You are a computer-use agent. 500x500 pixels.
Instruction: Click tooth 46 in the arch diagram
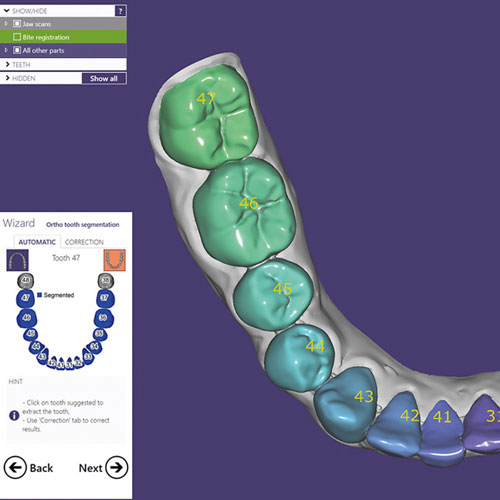27,318
